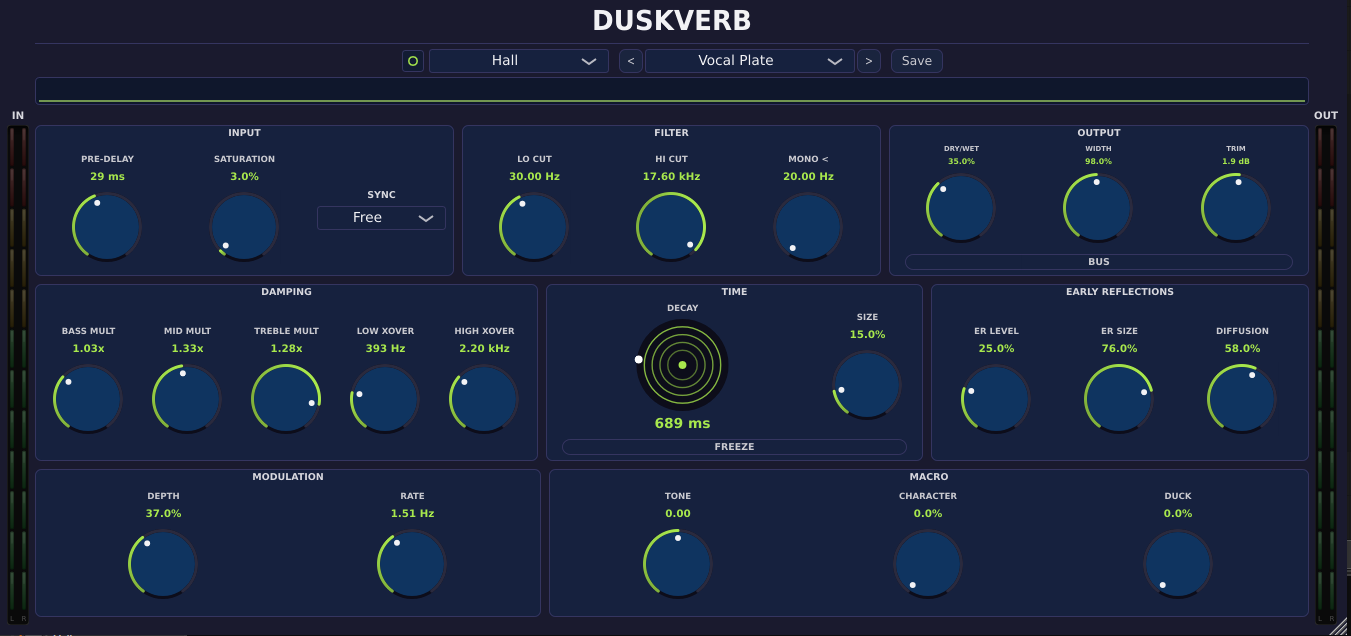1351x636 pixels.
Task: Click the Duck macro knob
Action: (x=1178, y=564)
